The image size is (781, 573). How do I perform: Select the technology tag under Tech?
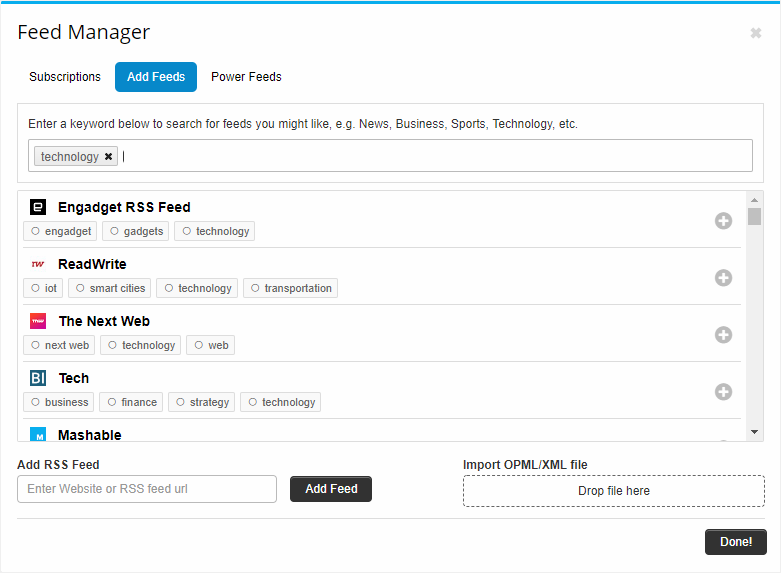pyautogui.click(x=280, y=402)
